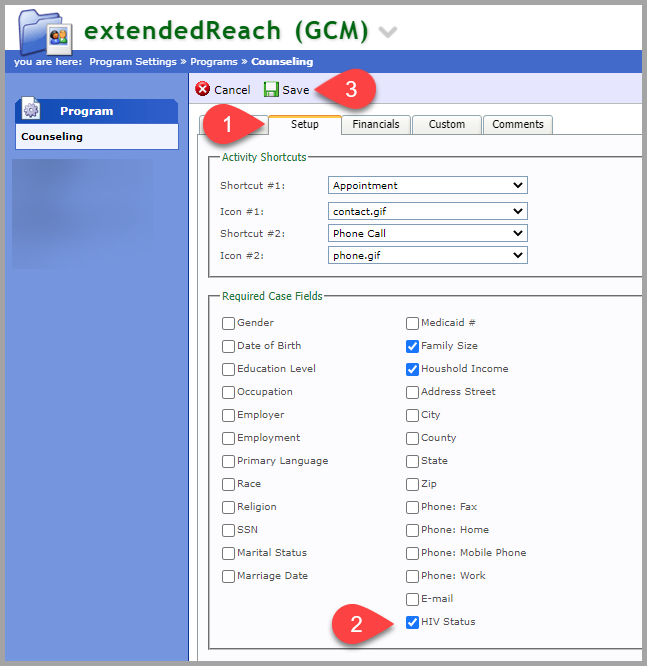Image resolution: width=647 pixels, height=666 pixels.
Task: Click the extendedReach (GCM) title text
Action: click(226, 31)
